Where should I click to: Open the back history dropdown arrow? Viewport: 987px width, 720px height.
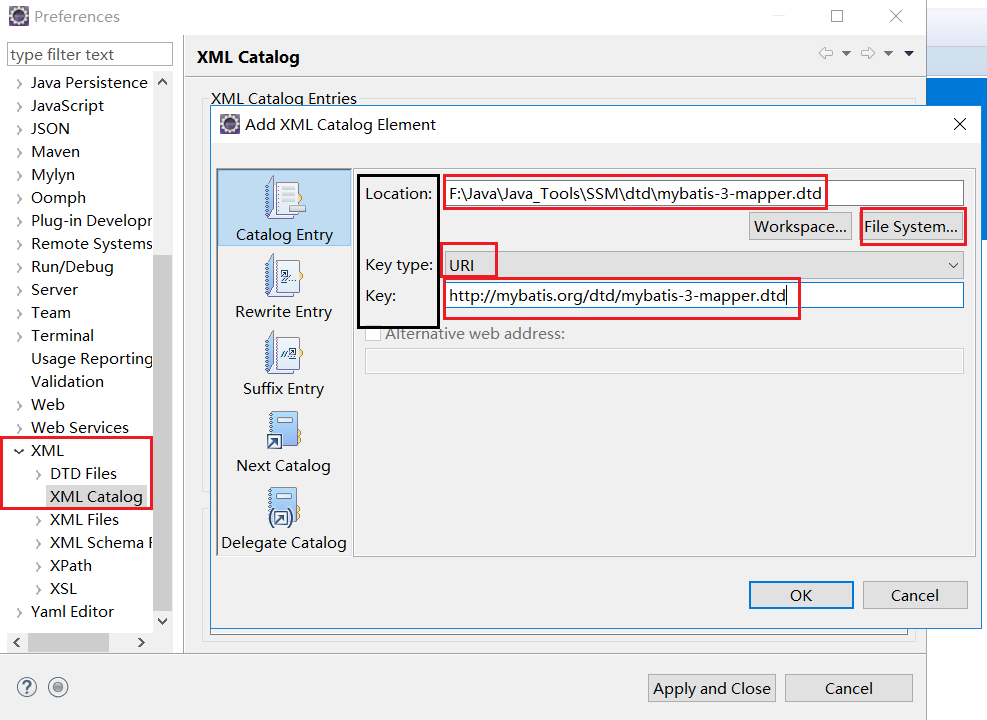tap(847, 53)
